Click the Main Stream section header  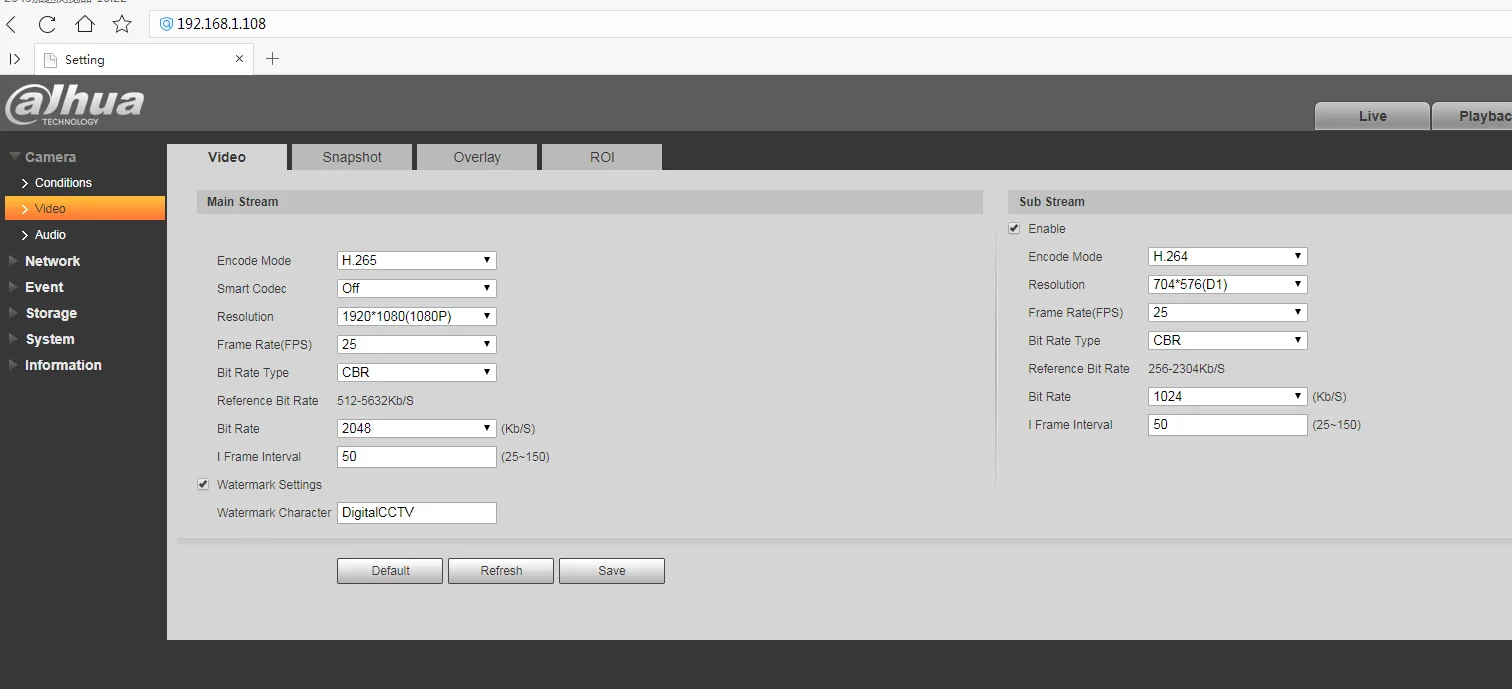coord(590,202)
